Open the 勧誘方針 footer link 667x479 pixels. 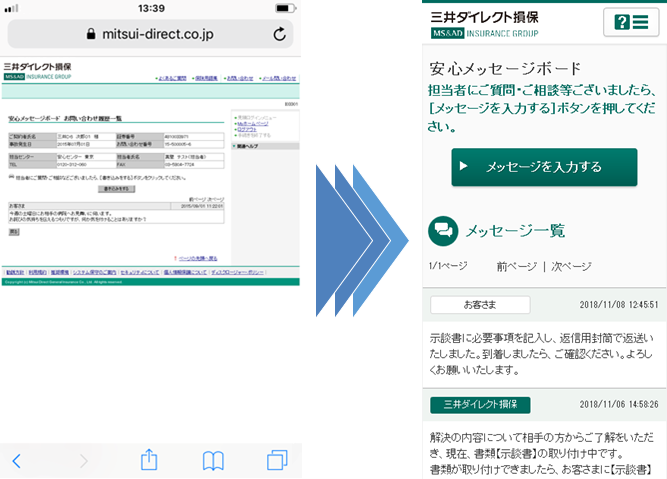tap(15, 272)
